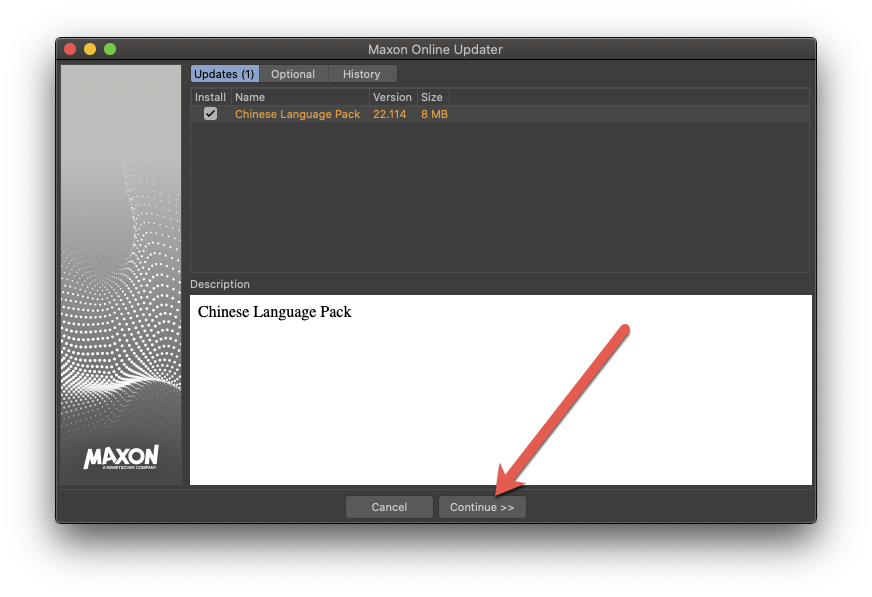Close the Maxon Online Updater window

click(70, 49)
